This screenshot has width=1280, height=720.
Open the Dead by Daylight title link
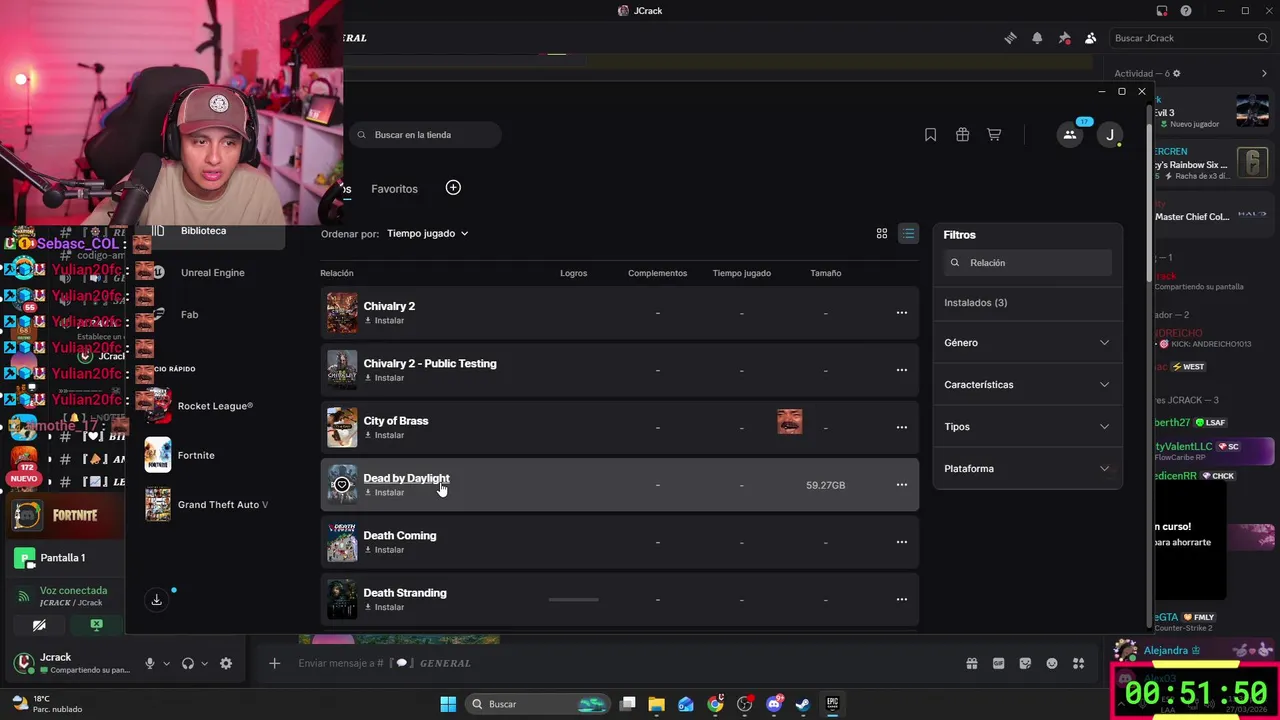[406, 478]
